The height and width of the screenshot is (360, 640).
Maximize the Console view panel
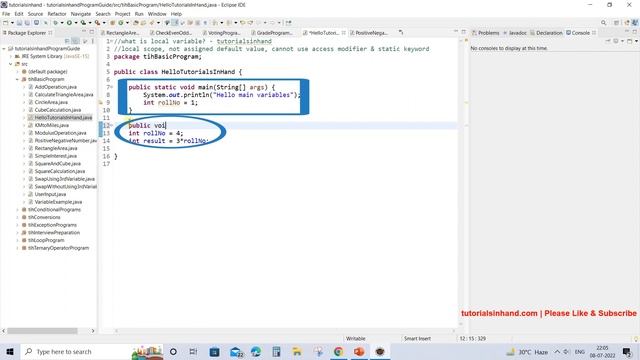(635, 32)
